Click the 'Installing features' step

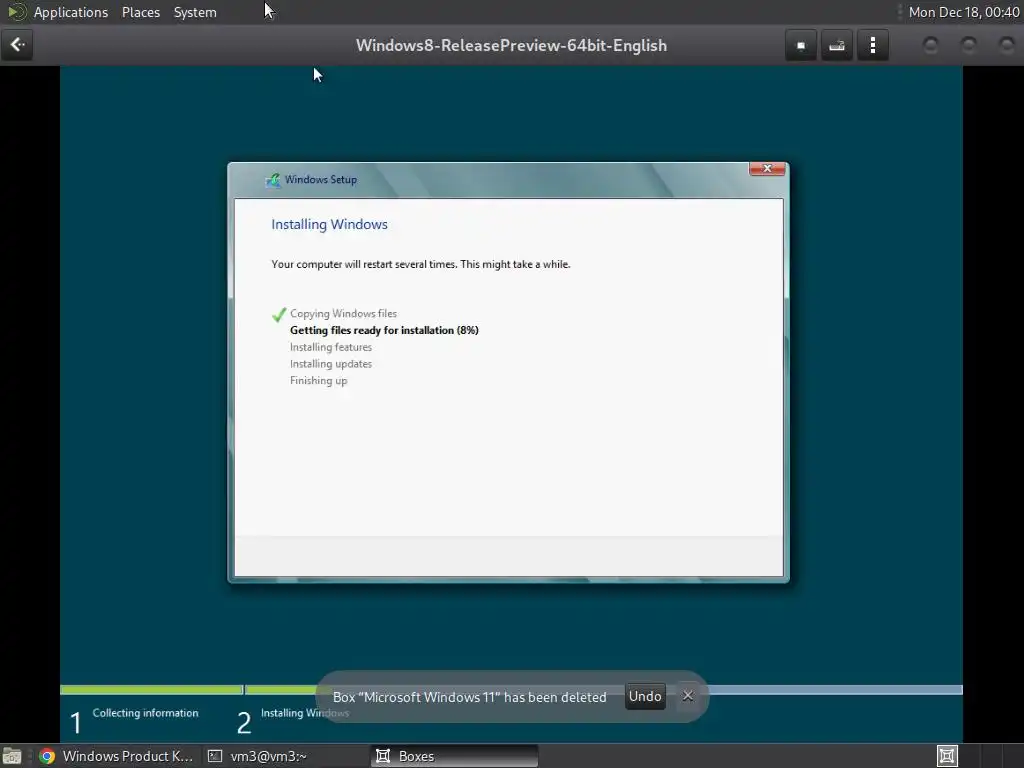pos(331,347)
